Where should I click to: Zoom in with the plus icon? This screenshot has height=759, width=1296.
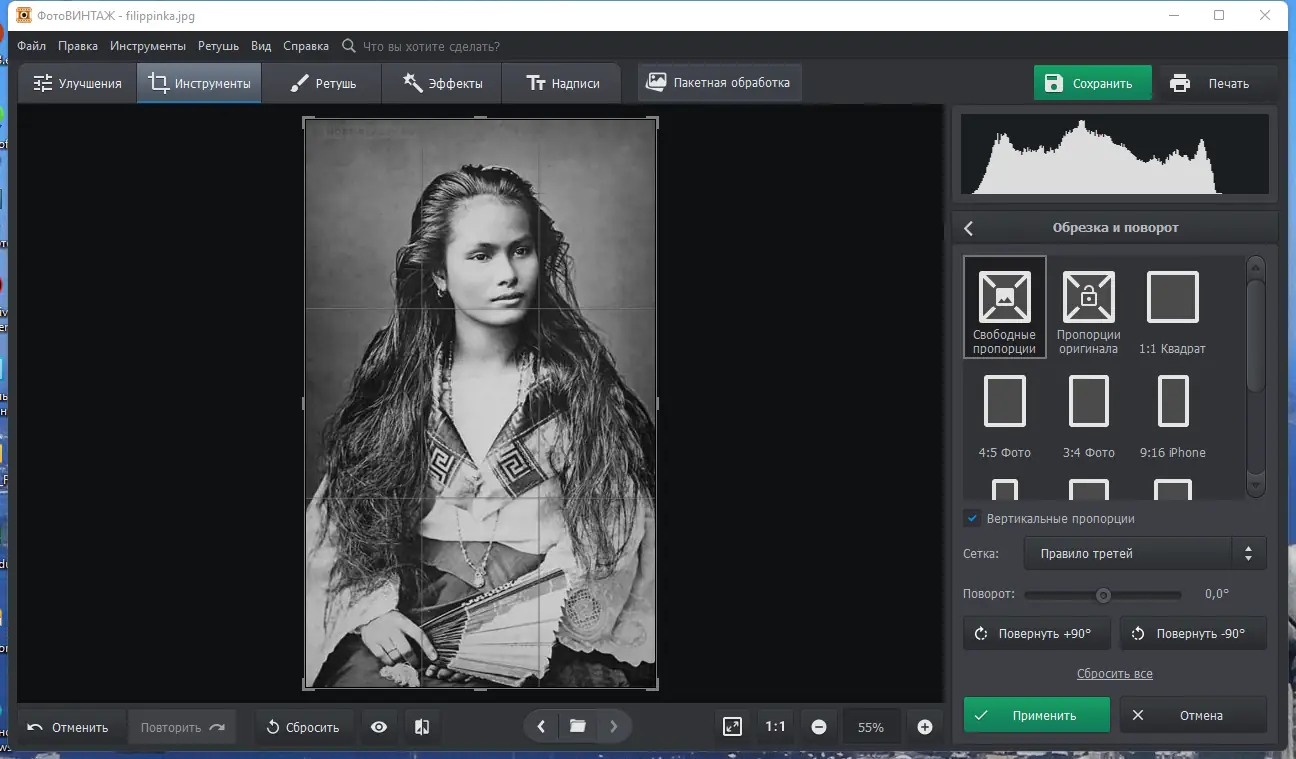coord(924,727)
